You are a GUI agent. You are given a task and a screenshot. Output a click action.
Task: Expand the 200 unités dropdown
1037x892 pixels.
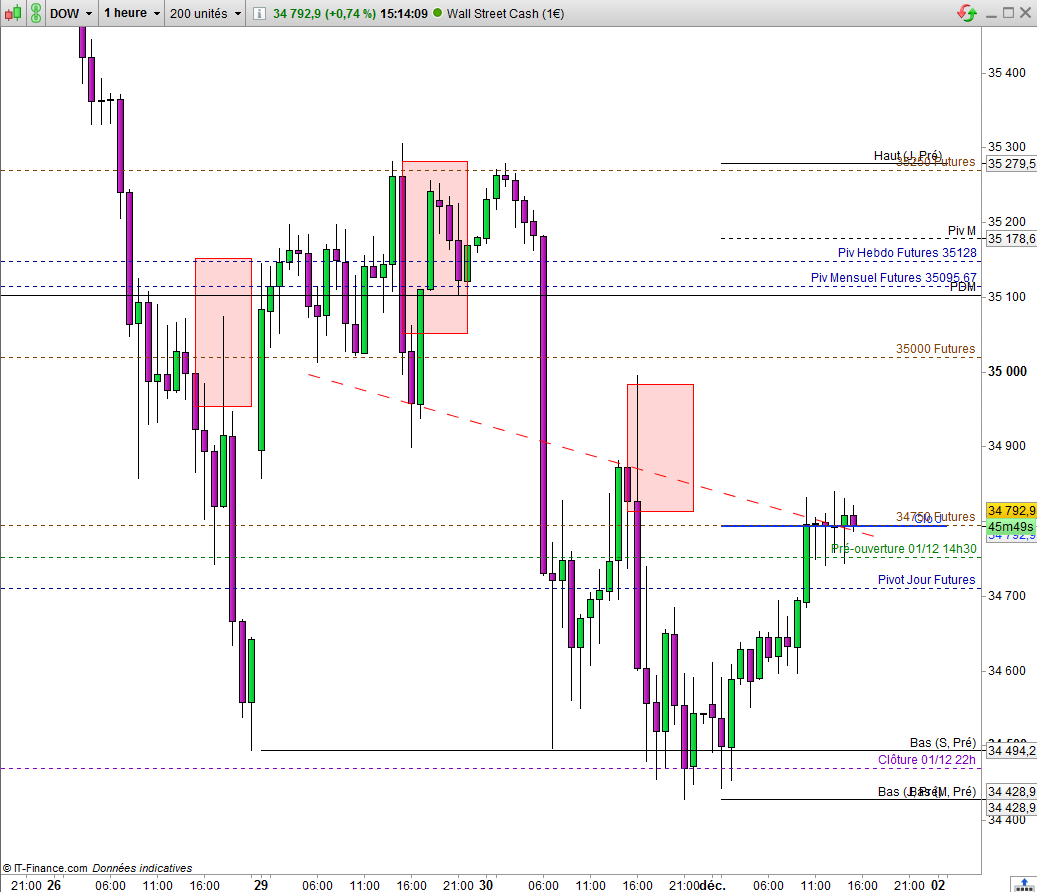pyautogui.click(x=205, y=13)
